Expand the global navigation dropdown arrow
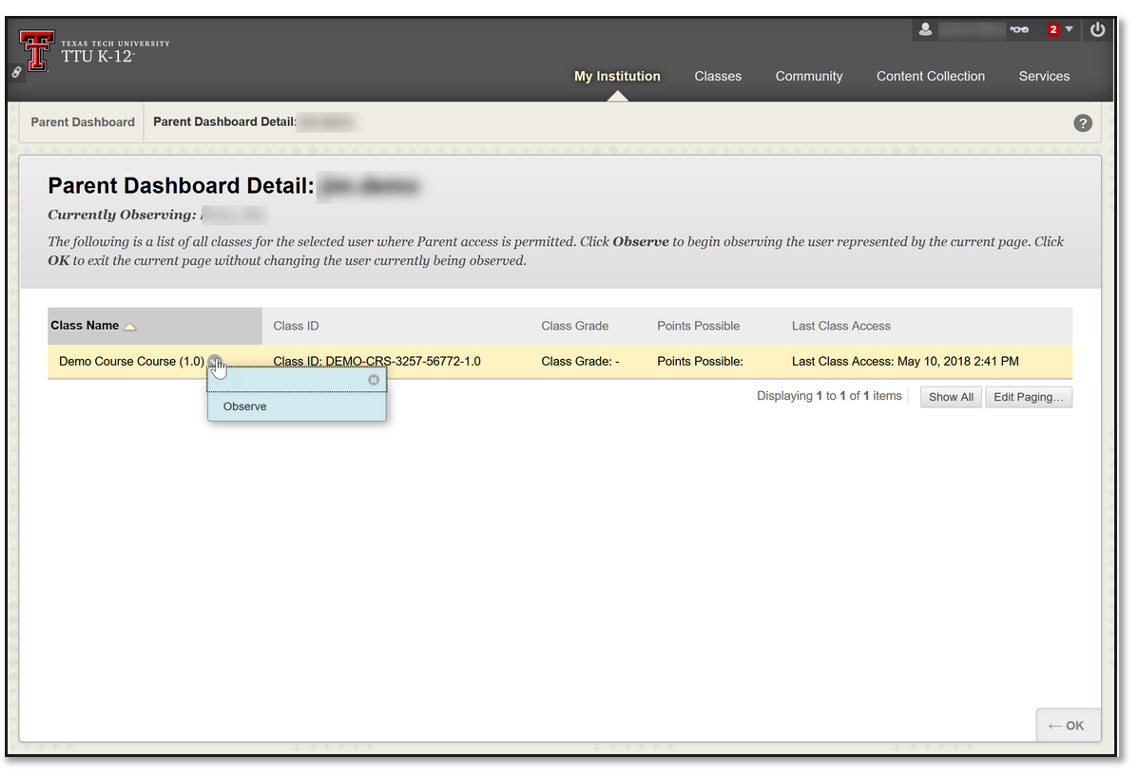Viewport: 1134px width, 782px height. (1070, 29)
